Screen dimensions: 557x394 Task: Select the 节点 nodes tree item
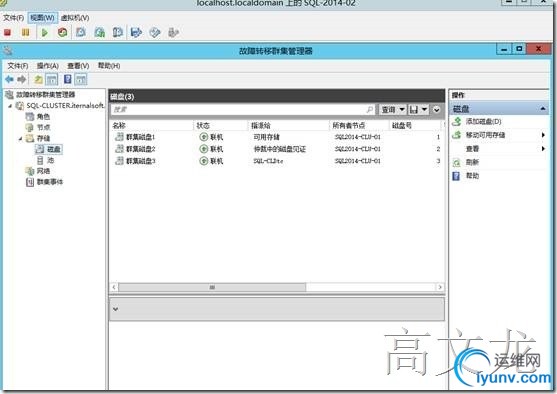[43, 127]
